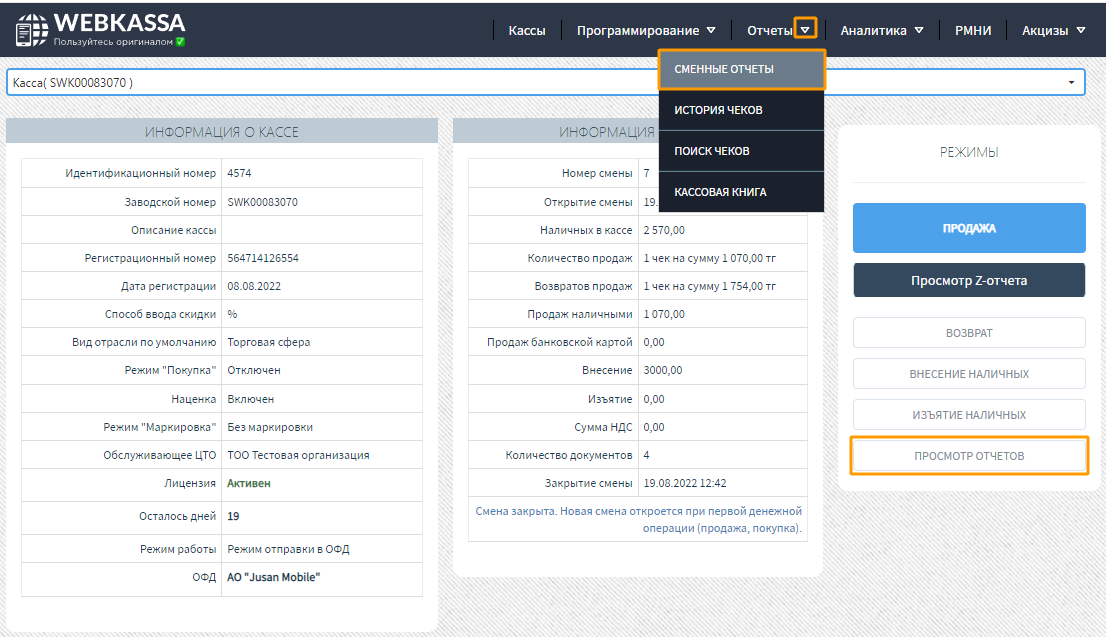Click the green checkmark beside 'Пользуйтесь оригиналом'
1106x637 pixels.
click(181, 42)
